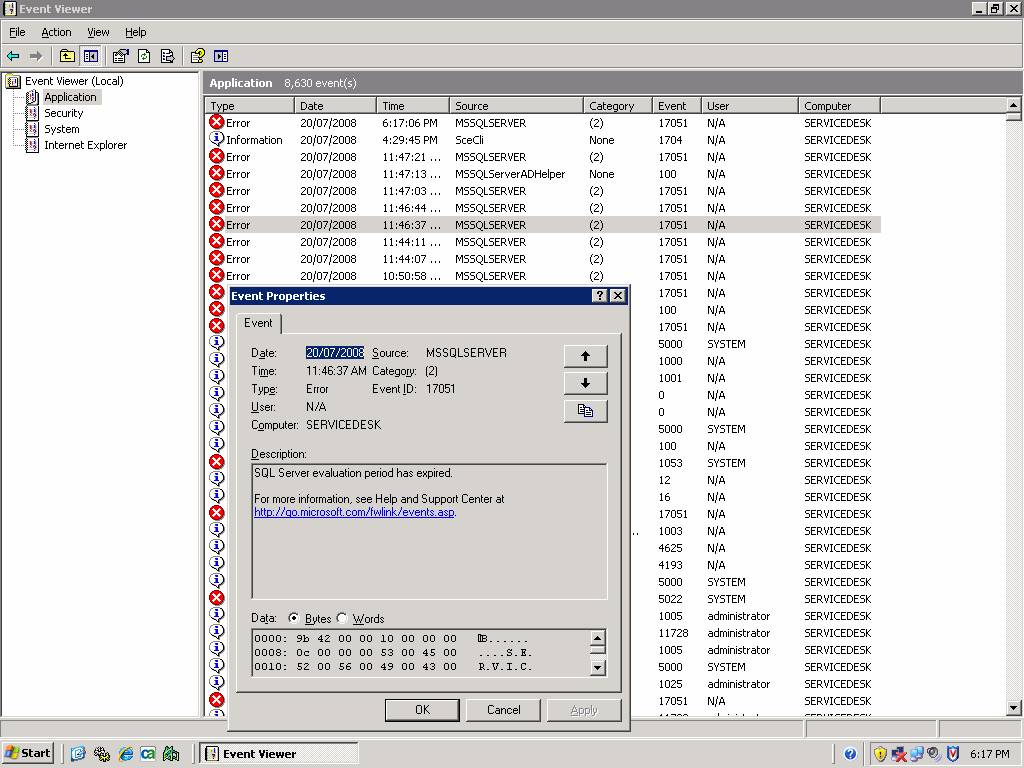Select the event row with source SceCli
1024x768 pixels.
coord(542,140)
